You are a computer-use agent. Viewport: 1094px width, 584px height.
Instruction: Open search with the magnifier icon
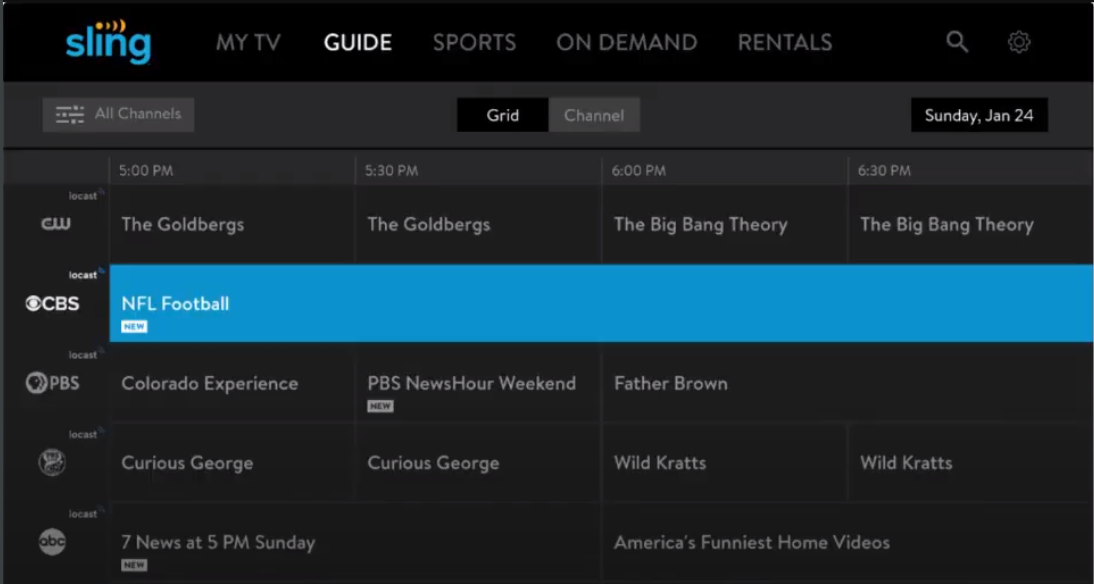957,43
